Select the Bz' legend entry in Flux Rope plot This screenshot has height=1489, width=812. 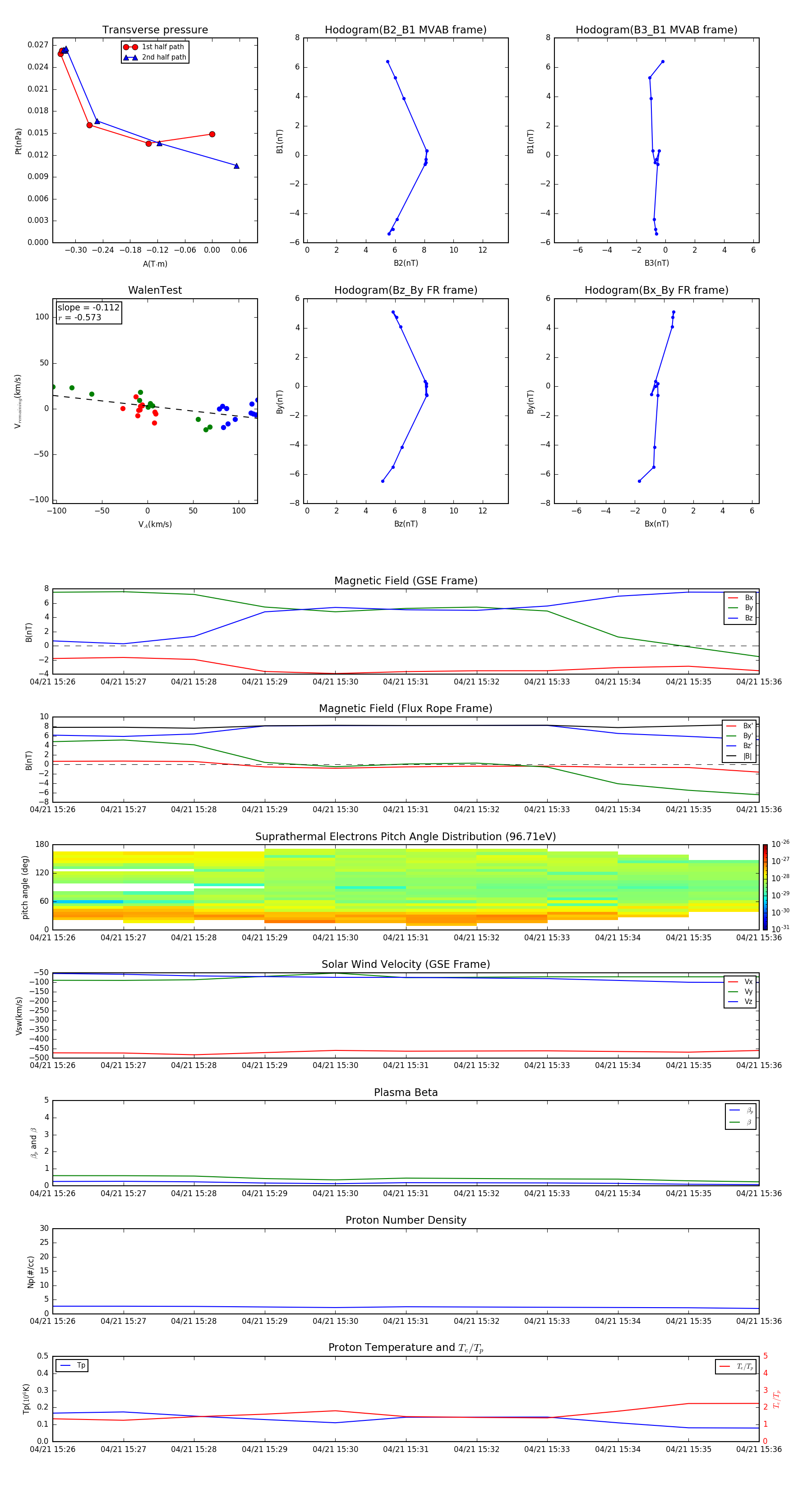tap(739, 746)
